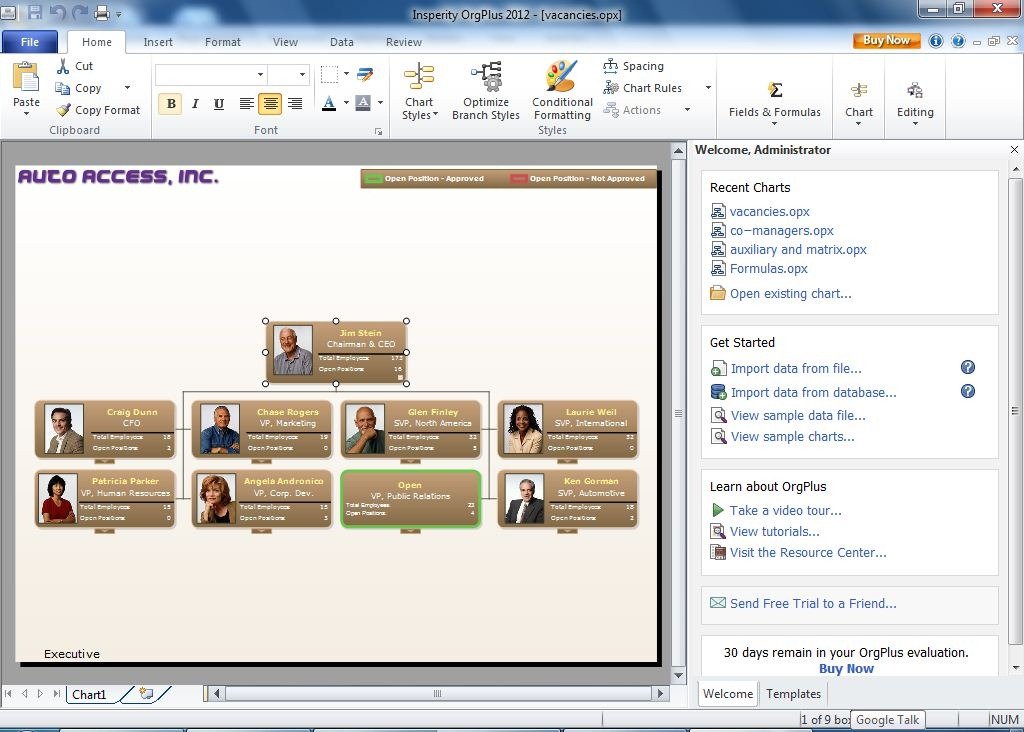Select the Craig Dunn CFO box
The image size is (1024, 732).
pyautogui.click(x=105, y=429)
